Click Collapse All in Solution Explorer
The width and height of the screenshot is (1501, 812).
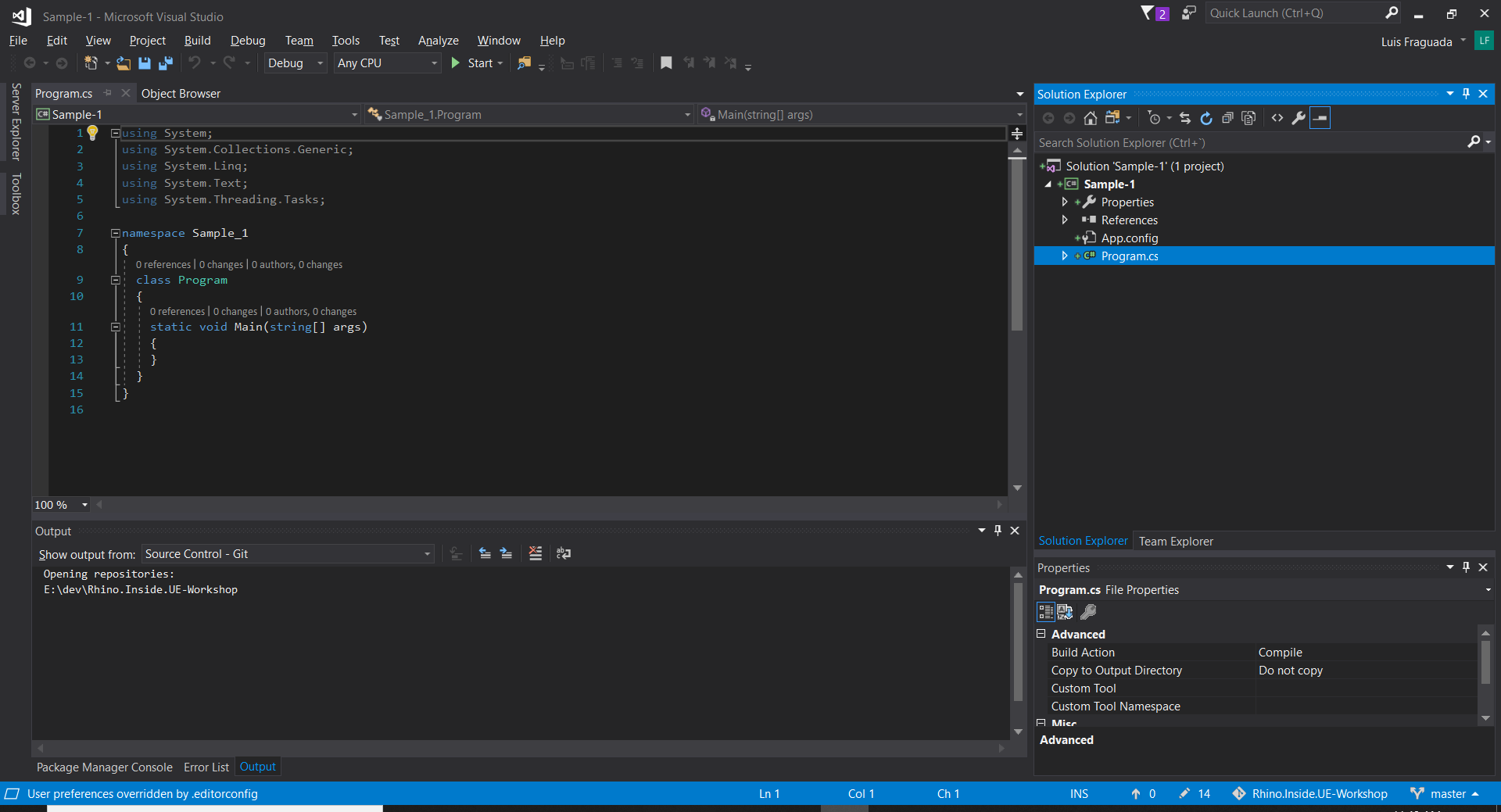pos(1227,118)
